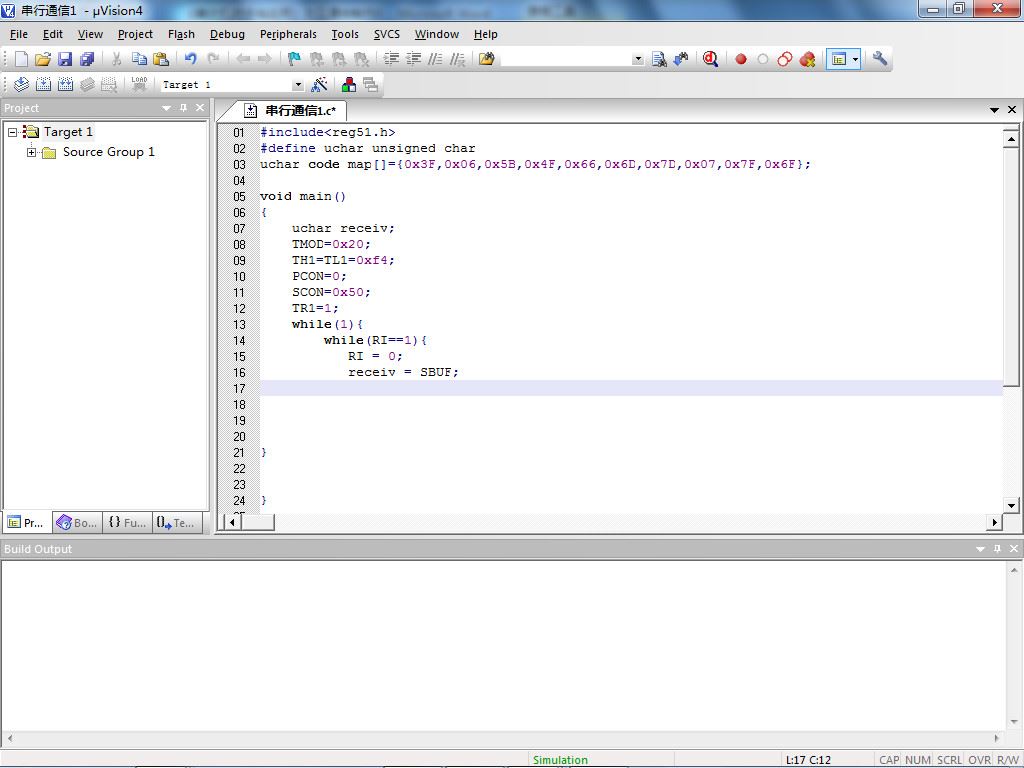Viewport: 1024px width, 768px height.
Task: Copy selection with the Copy icon
Action: coord(138,59)
